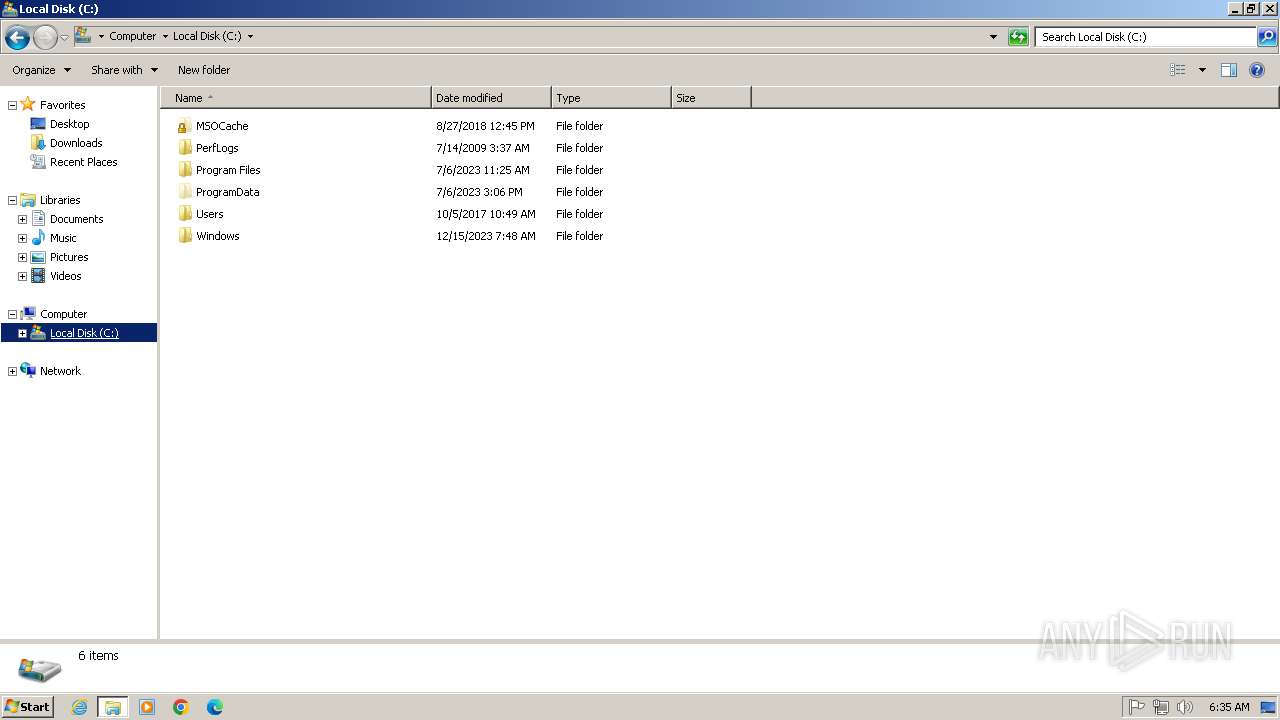This screenshot has width=1280, height=720.
Task: Collapse the Computer tree section
Action: [x=12, y=314]
